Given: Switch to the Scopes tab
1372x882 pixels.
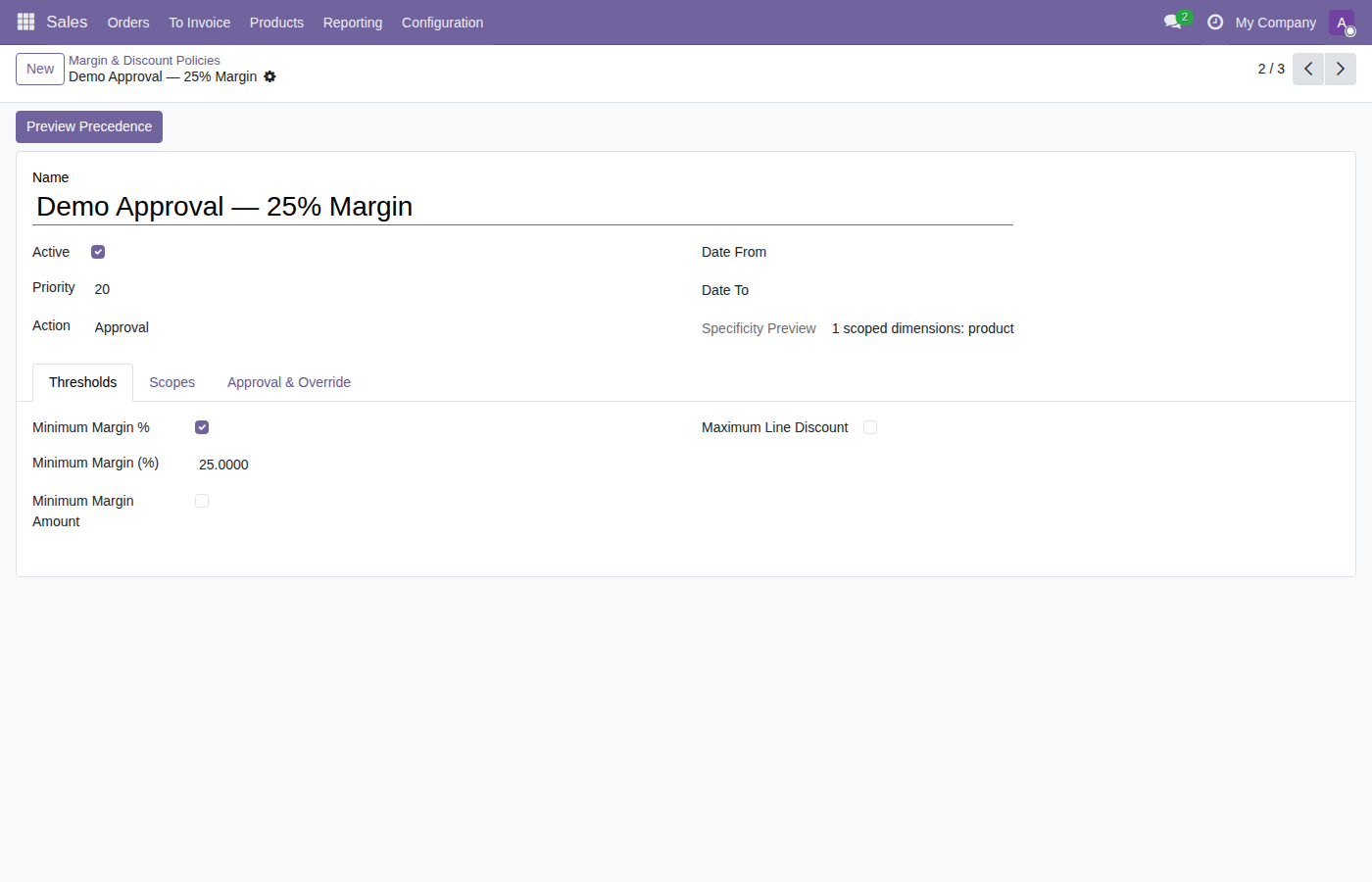Looking at the screenshot, I should [172, 382].
